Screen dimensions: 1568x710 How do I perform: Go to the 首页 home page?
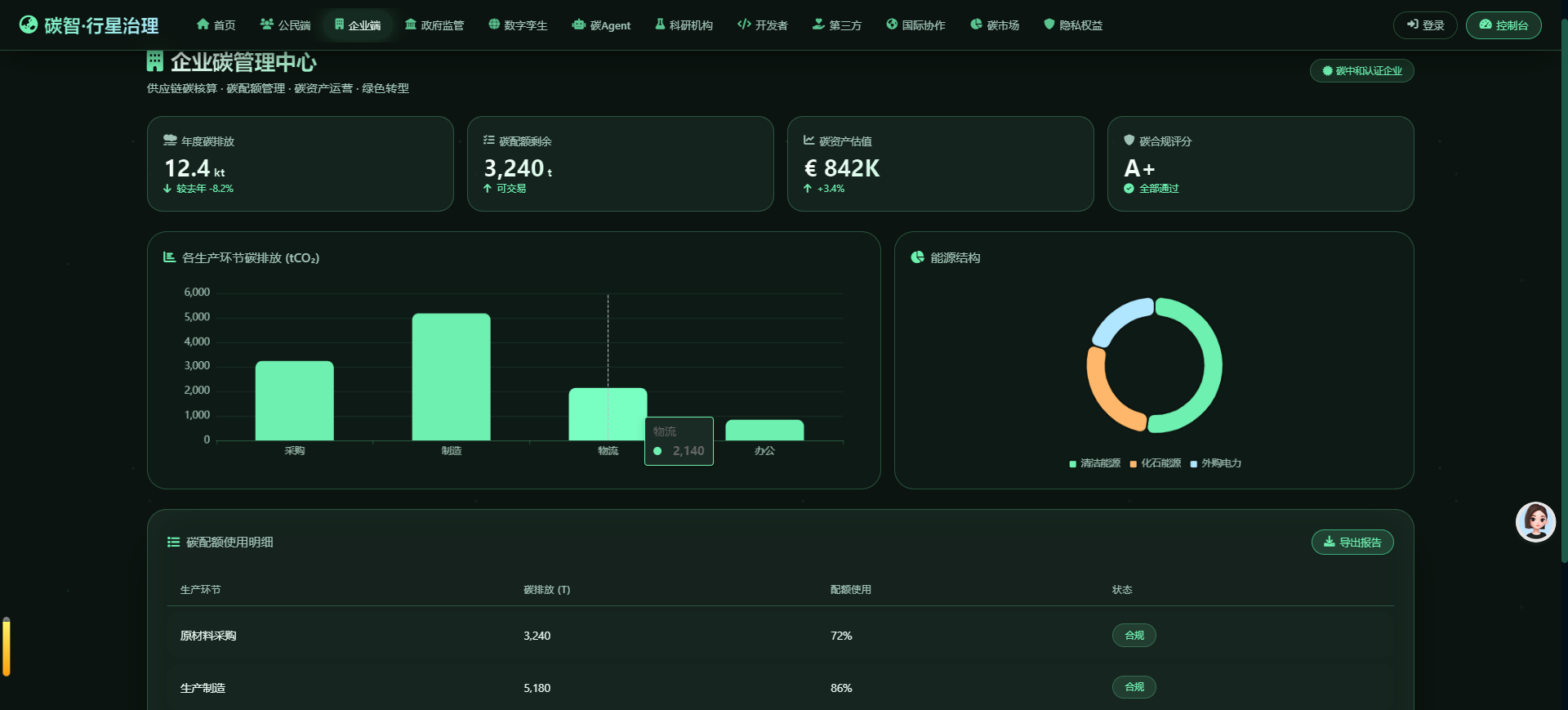[216, 25]
